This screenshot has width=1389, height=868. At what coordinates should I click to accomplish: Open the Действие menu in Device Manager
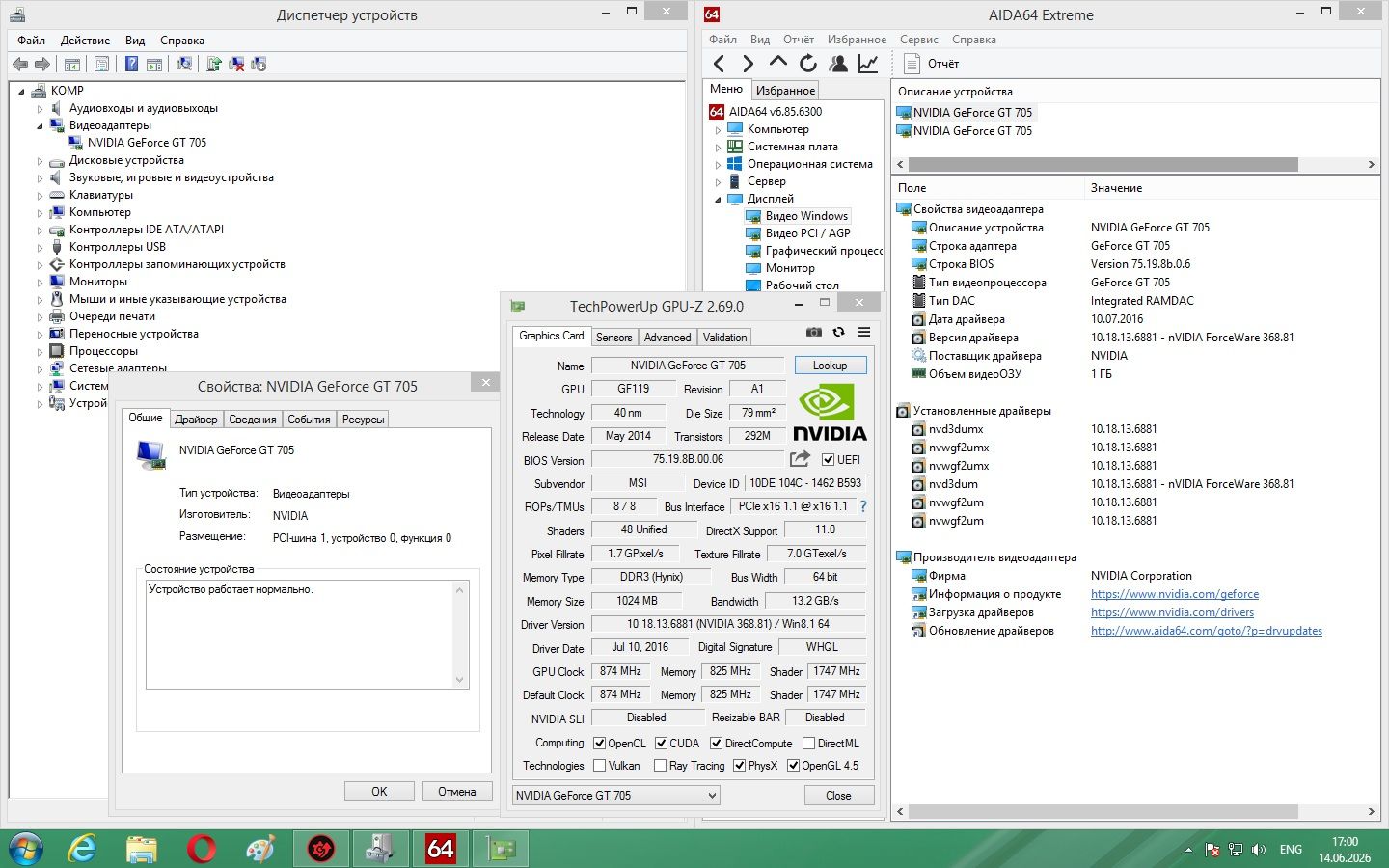click(x=85, y=41)
